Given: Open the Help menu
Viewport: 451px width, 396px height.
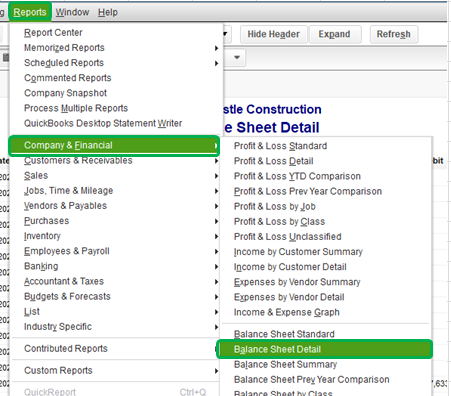Looking at the screenshot, I should tap(108, 12).
